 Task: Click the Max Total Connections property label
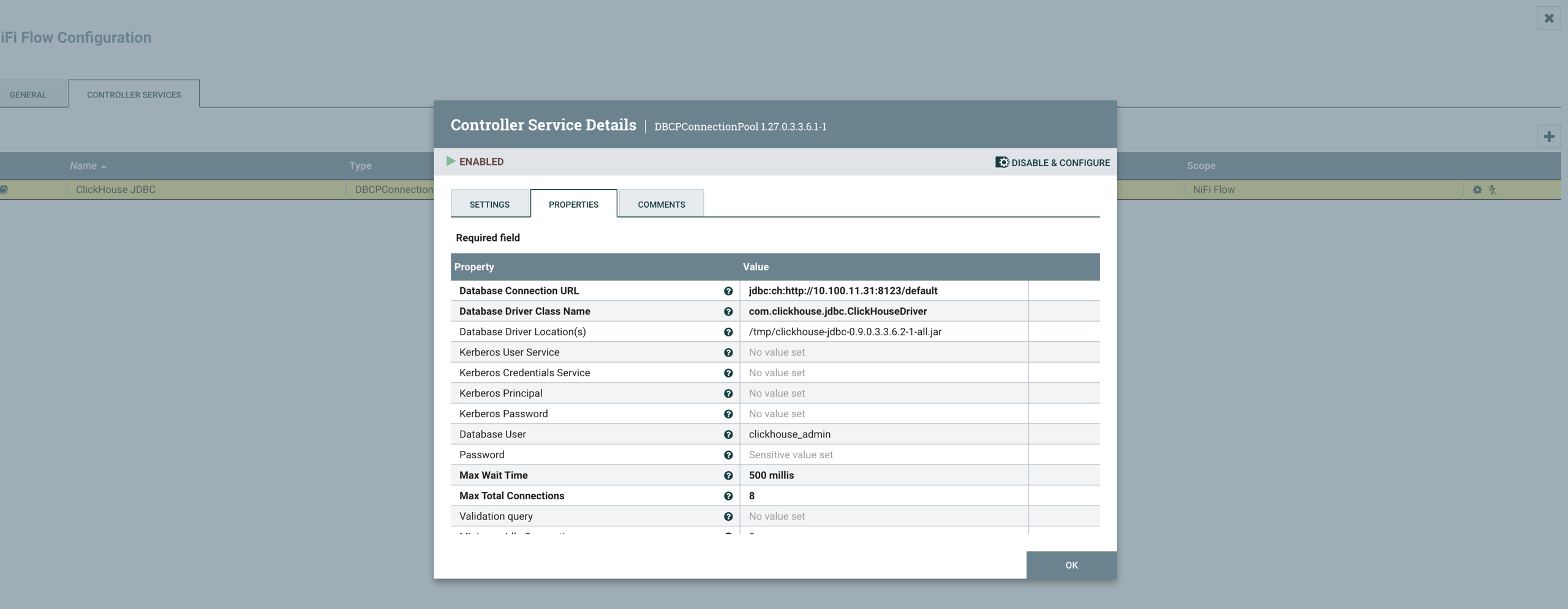(512, 496)
